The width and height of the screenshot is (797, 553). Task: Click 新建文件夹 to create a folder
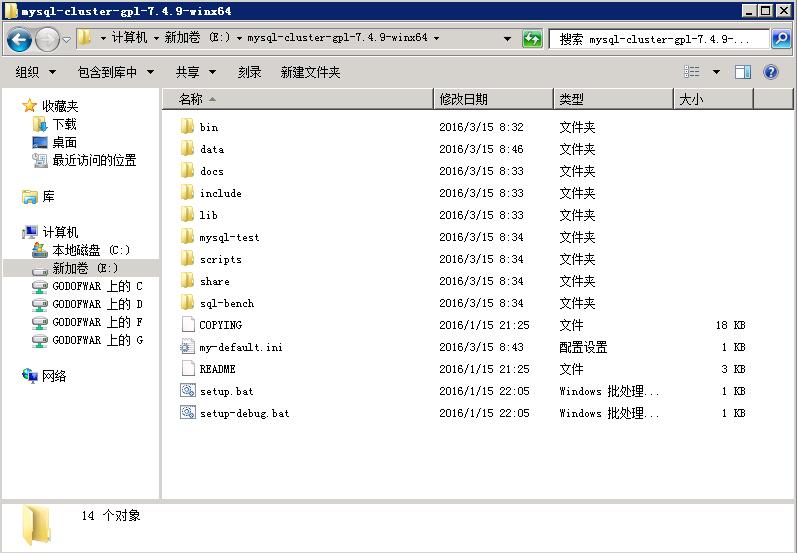point(310,72)
